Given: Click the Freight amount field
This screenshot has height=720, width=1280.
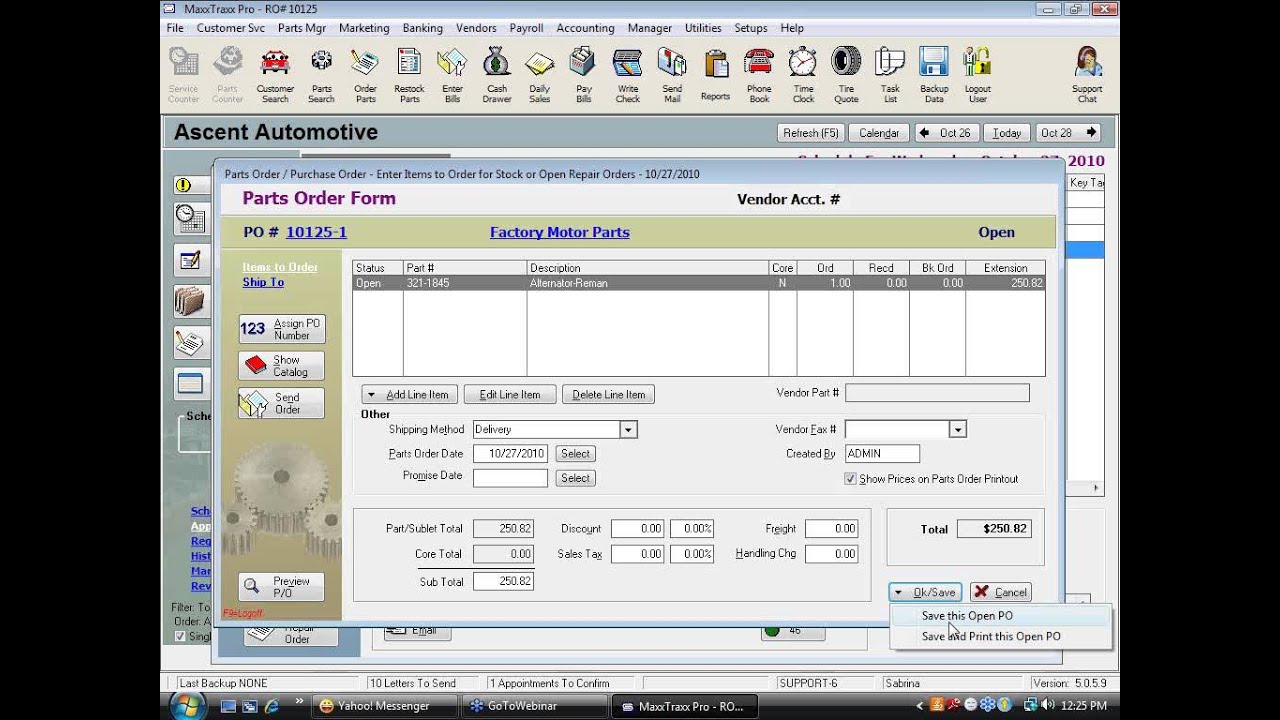Looking at the screenshot, I should click(831, 529).
